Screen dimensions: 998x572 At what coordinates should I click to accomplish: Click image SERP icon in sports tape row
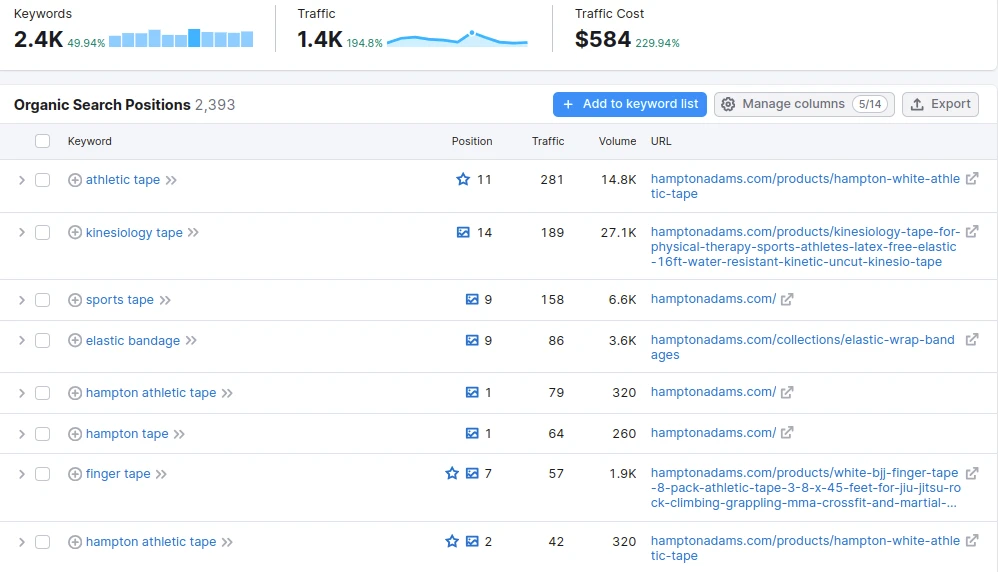(x=472, y=300)
